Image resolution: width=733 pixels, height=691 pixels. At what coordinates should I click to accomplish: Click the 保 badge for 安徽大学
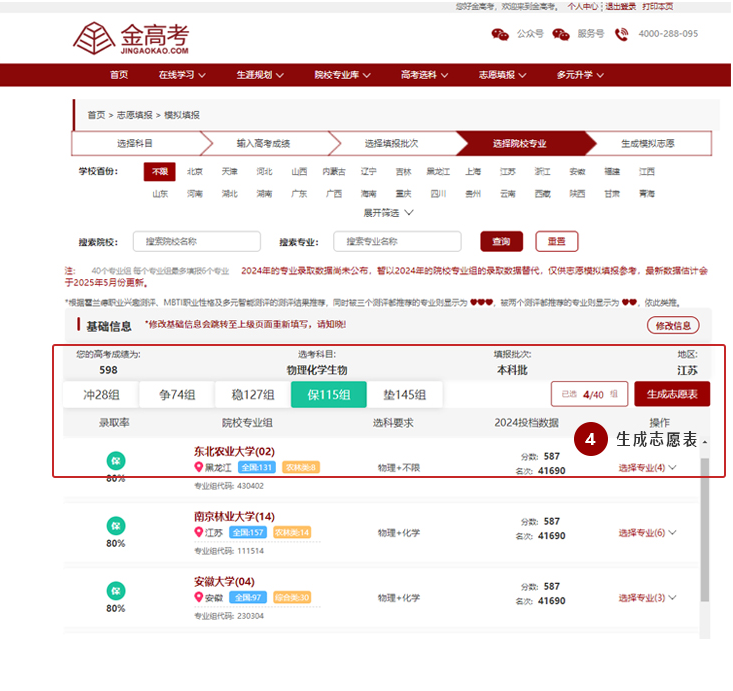tap(116, 590)
